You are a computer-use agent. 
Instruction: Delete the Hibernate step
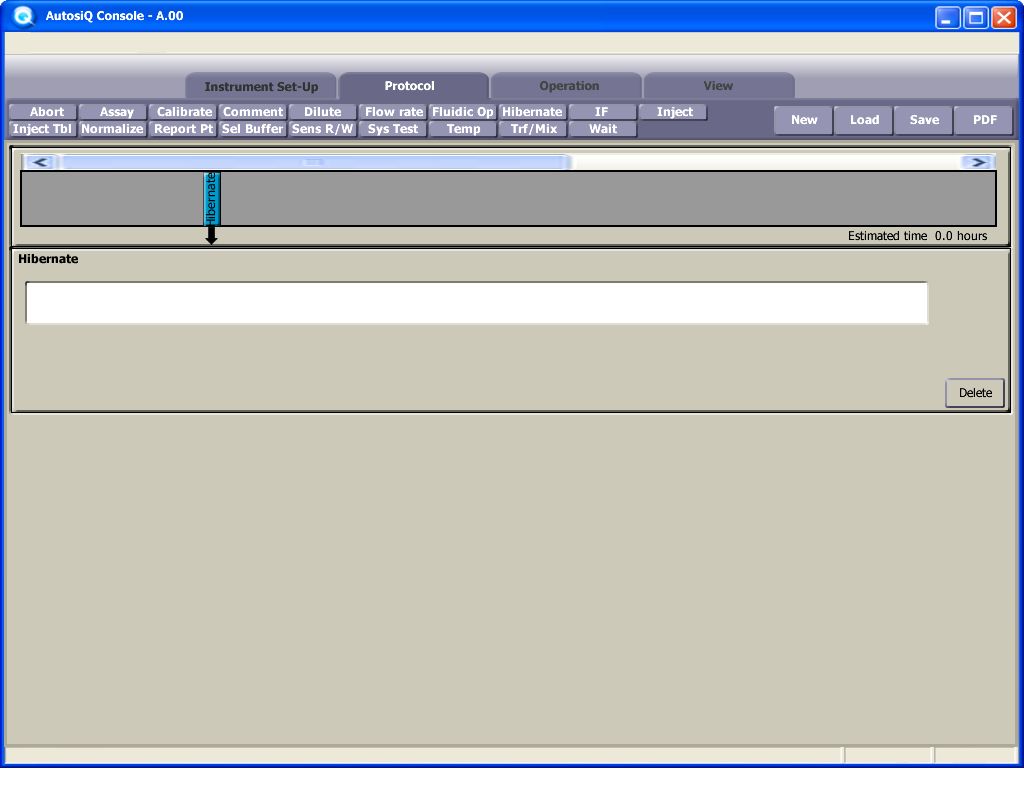pos(975,393)
